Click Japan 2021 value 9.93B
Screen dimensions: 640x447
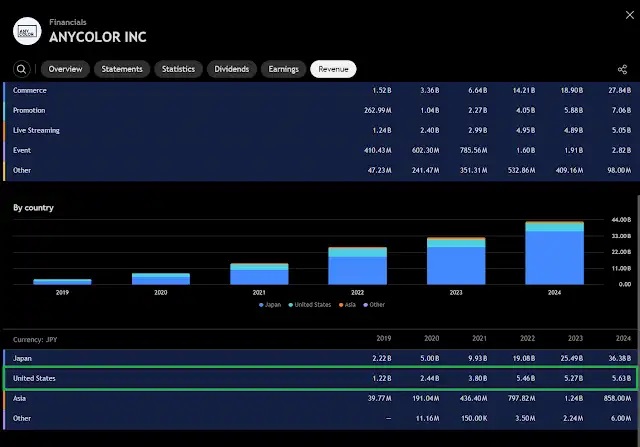coord(478,358)
